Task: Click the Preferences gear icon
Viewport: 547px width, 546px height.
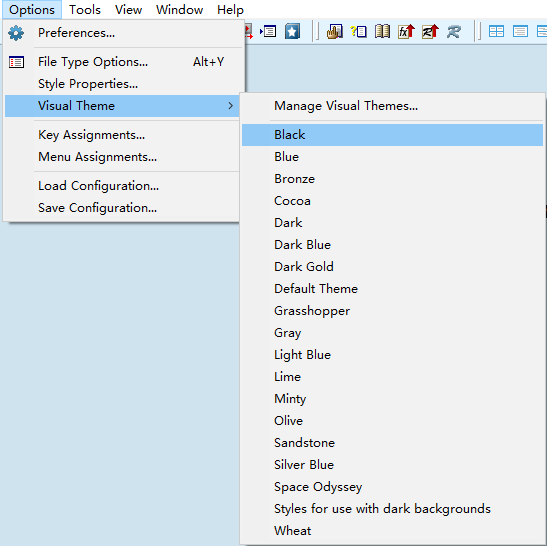Action: 16,33
